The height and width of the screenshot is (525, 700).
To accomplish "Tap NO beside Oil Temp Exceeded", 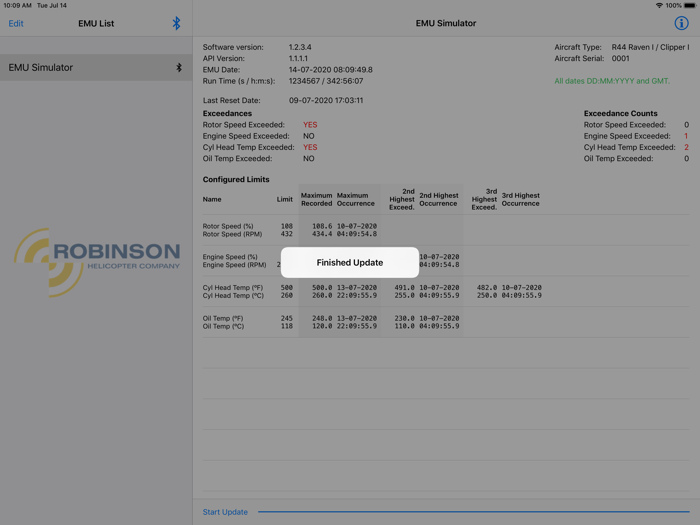I will pos(308,158).
